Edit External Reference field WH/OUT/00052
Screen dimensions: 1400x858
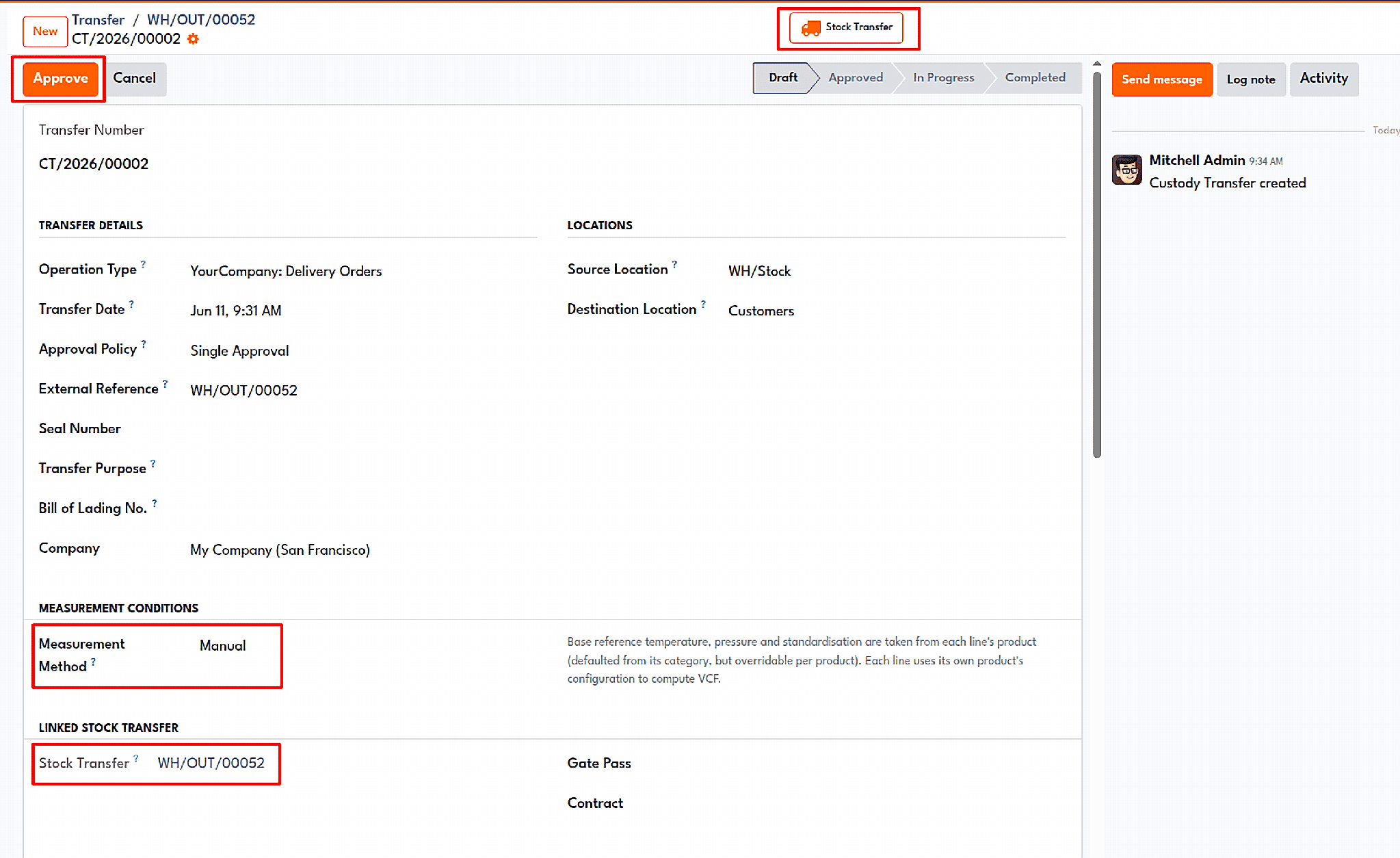click(243, 391)
